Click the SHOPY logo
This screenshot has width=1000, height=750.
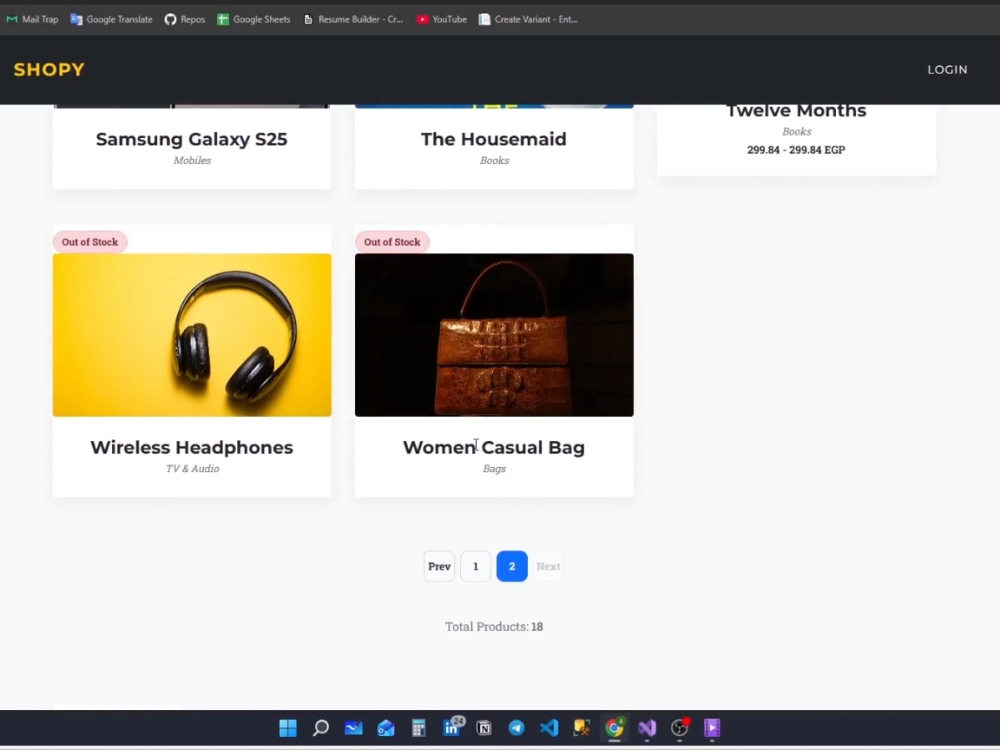coord(49,70)
